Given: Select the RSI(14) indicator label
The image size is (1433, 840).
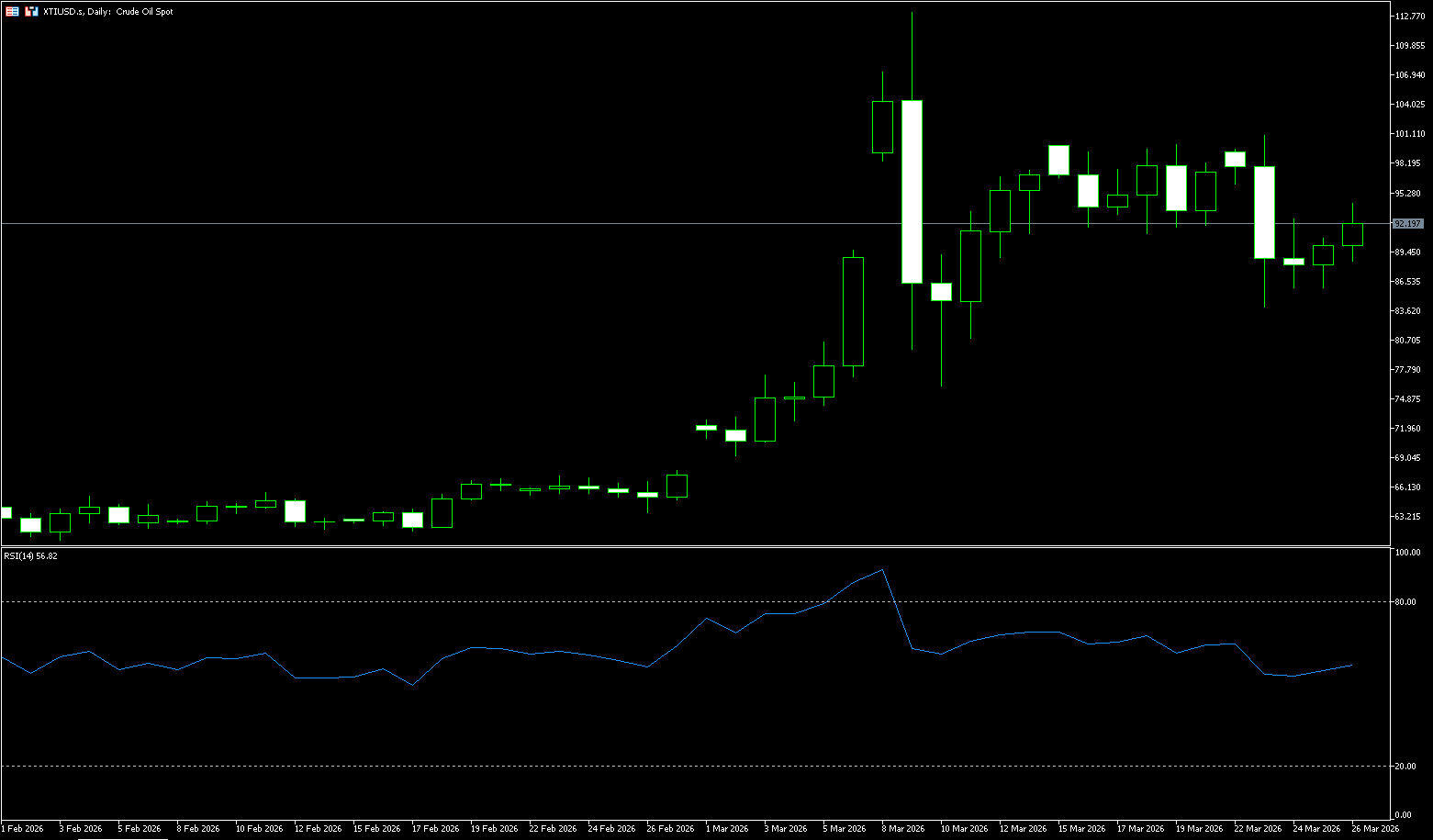Looking at the screenshot, I should pyautogui.click(x=30, y=556).
